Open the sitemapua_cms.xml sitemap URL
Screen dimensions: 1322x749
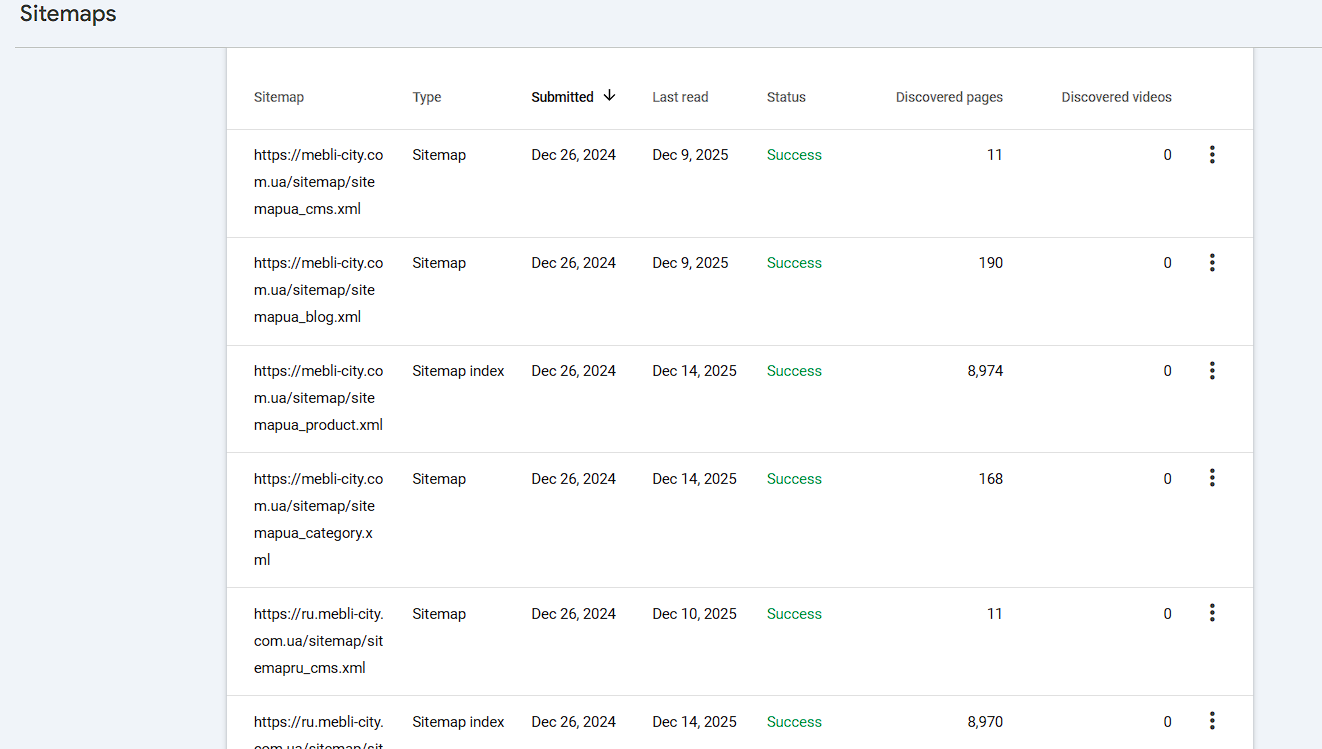318,182
